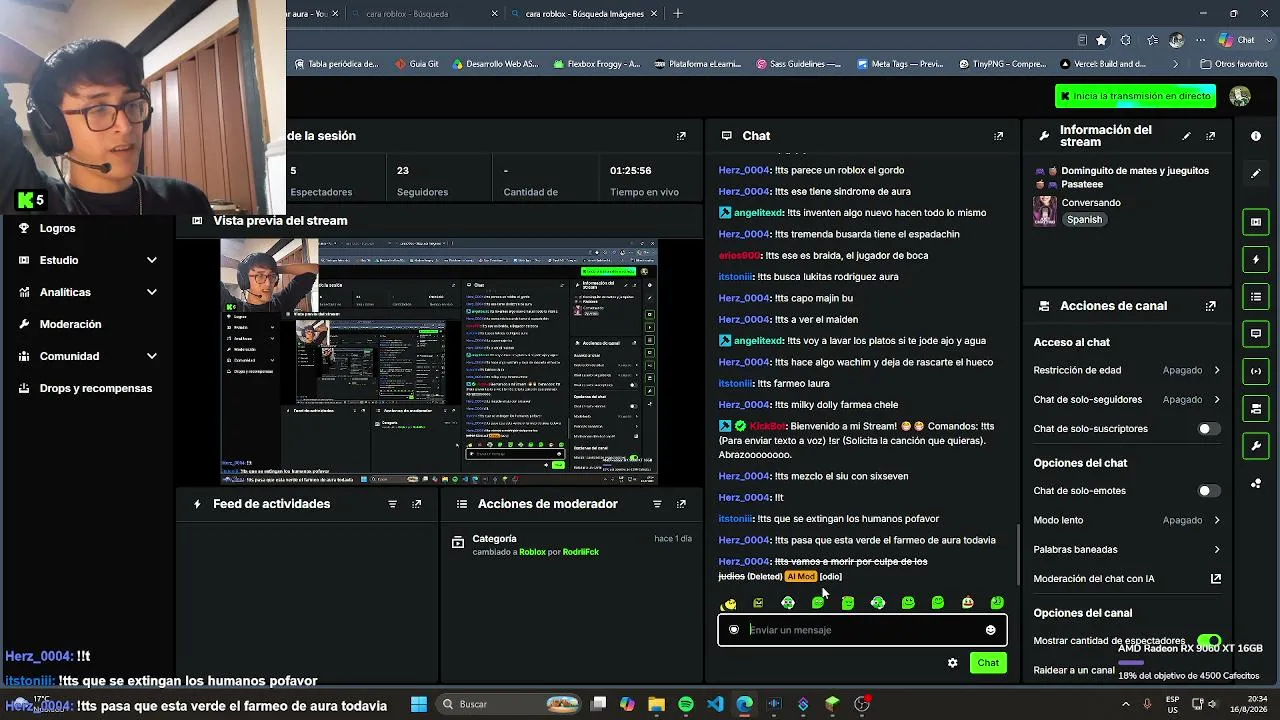Open the Windows Start menu
The height and width of the screenshot is (720, 1280).
pos(419,704)
